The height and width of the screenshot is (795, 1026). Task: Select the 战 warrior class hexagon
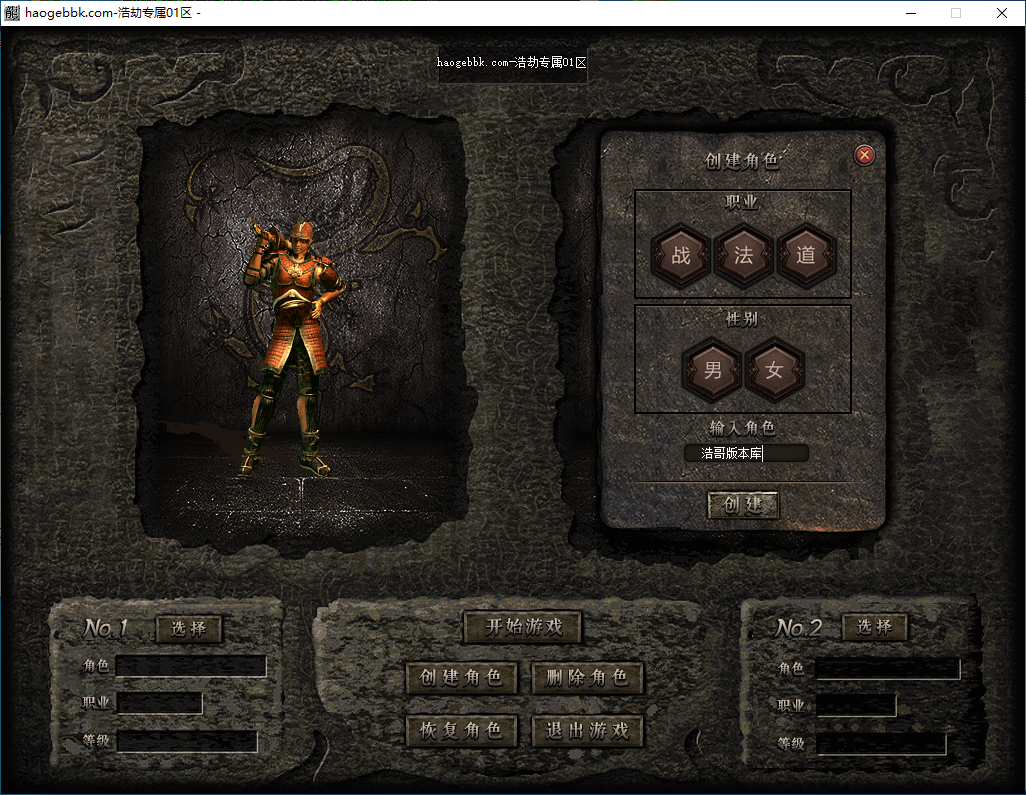tap(681, 255)
